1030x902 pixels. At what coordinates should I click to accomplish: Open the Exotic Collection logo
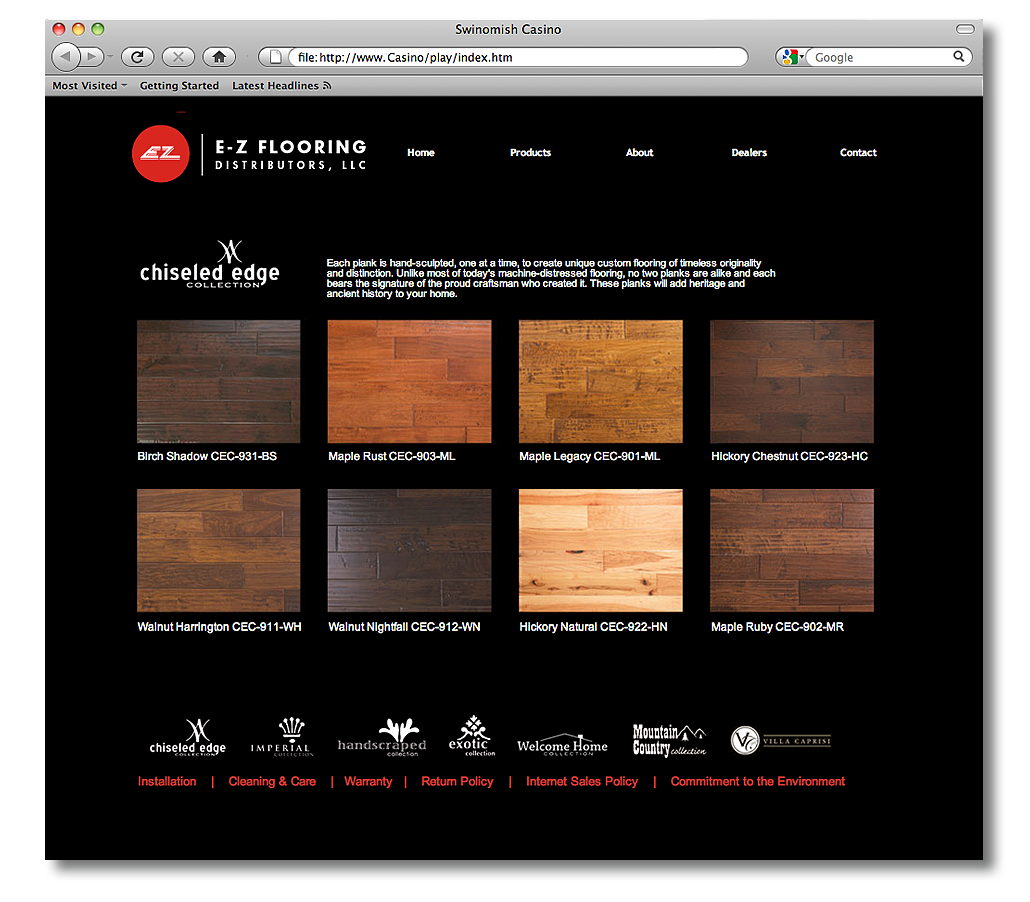(x=471, y=736)
